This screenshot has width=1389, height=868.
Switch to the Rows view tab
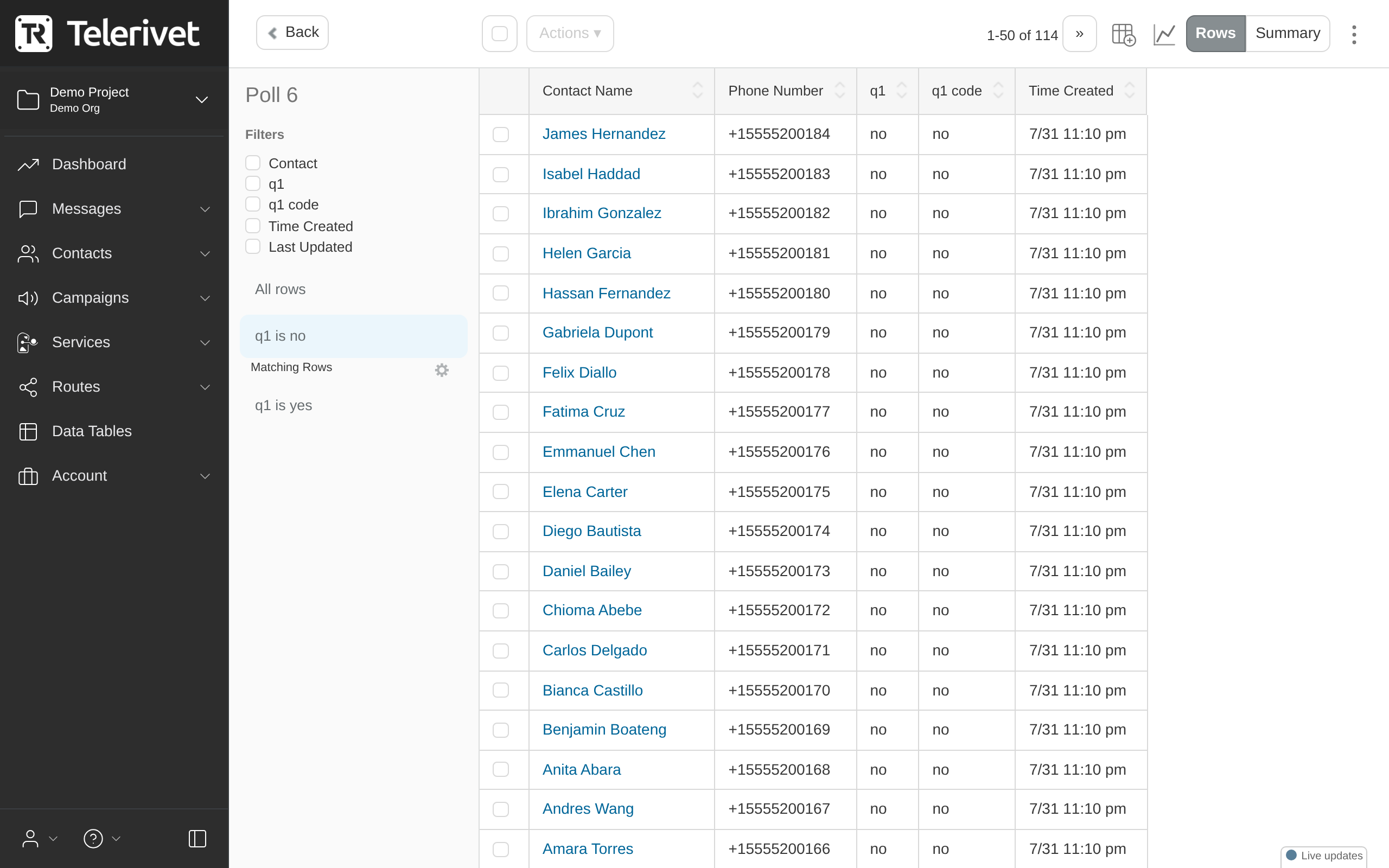click(x=1216, y=34)
